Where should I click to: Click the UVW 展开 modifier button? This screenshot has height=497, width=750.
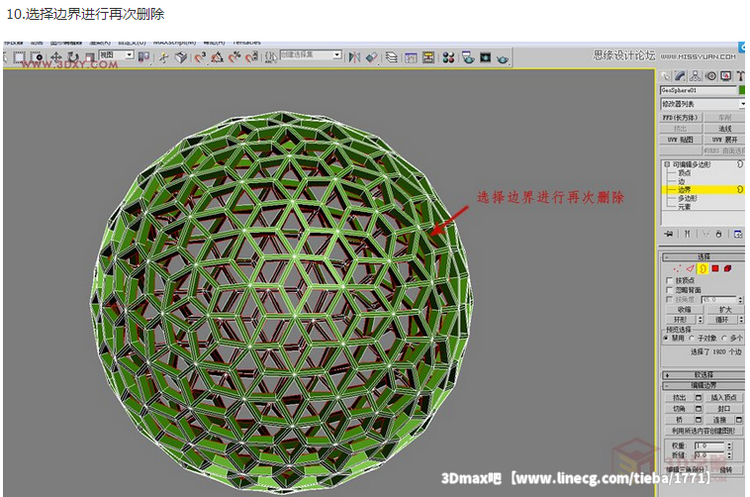click(725, 140)
